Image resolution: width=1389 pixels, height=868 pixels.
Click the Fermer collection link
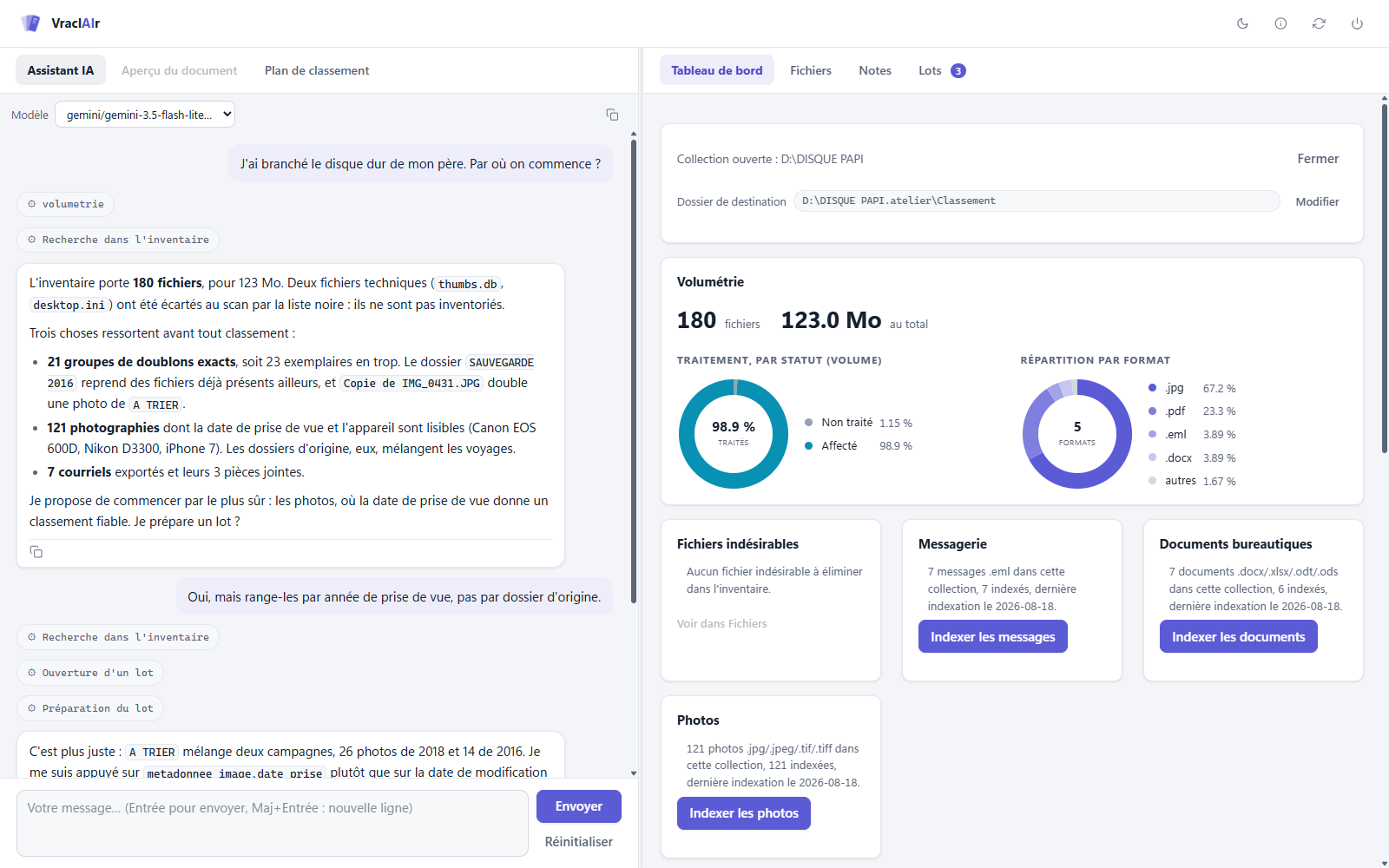[1318, 159]
